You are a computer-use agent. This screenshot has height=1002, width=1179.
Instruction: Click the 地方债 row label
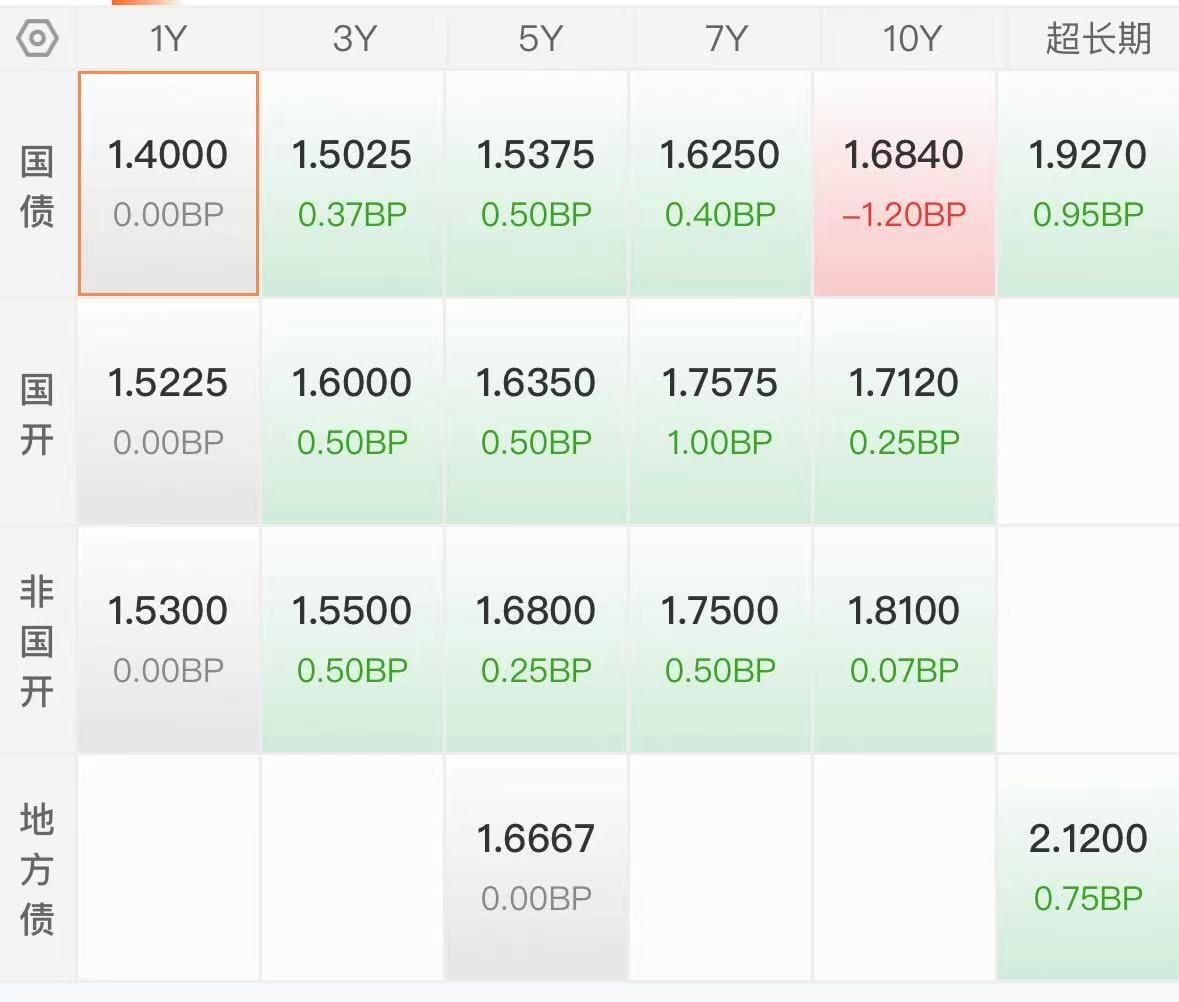37,868
